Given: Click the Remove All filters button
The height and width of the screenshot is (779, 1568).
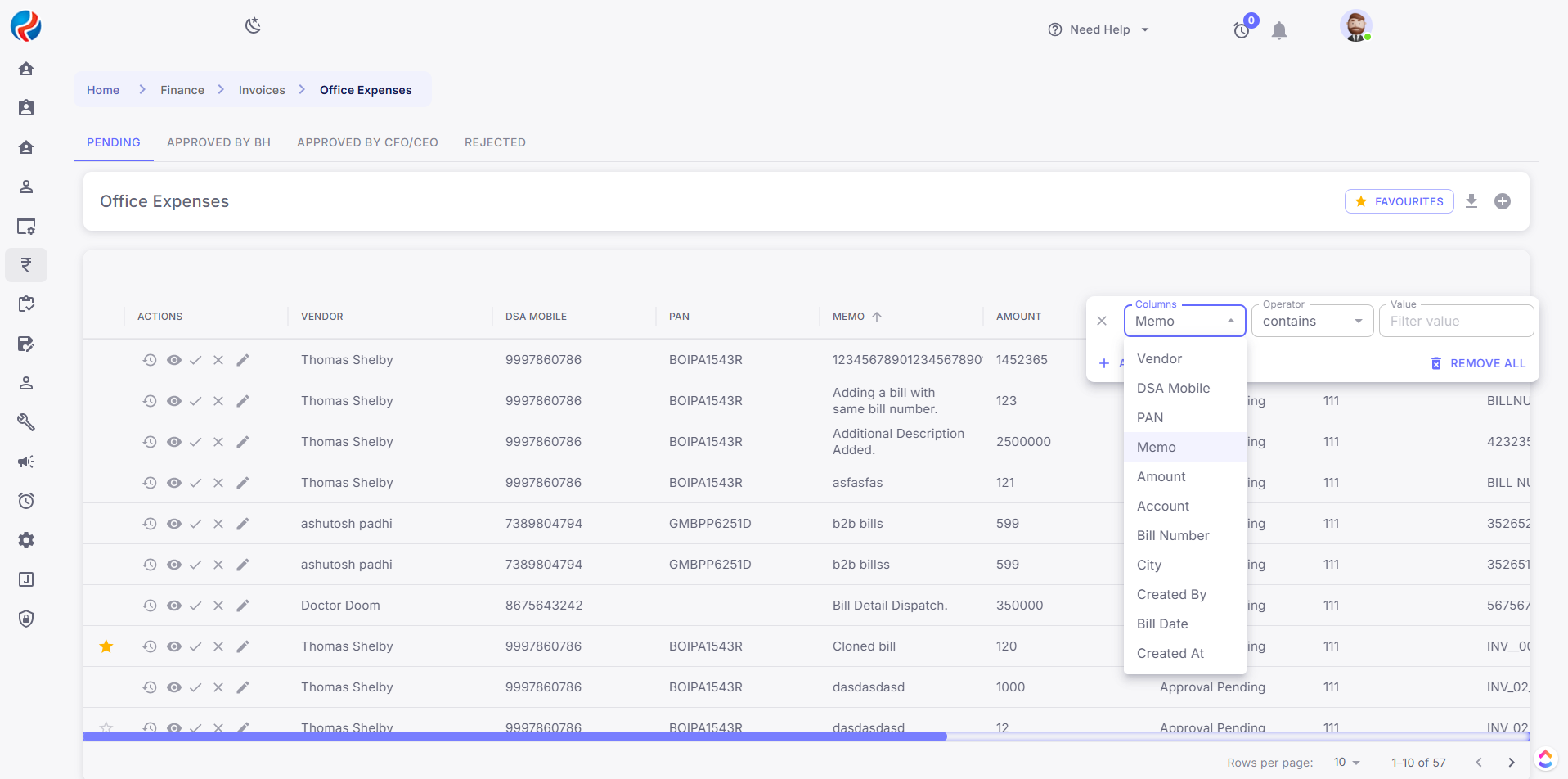Looking at the screenshot, I should tap(1478, 363).
